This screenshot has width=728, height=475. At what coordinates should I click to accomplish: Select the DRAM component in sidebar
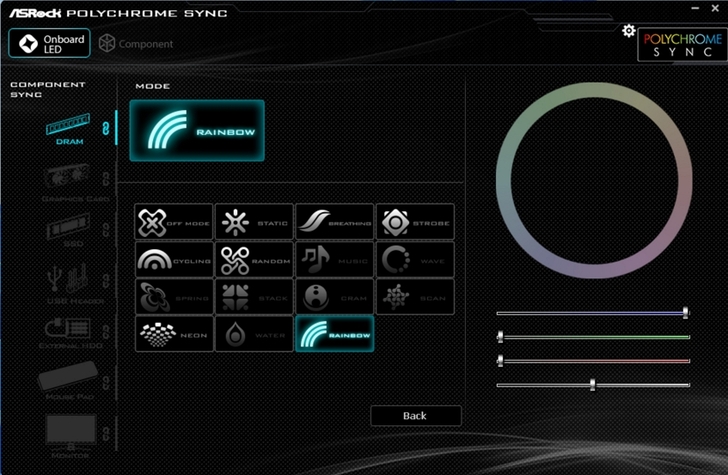click(69, 128)
